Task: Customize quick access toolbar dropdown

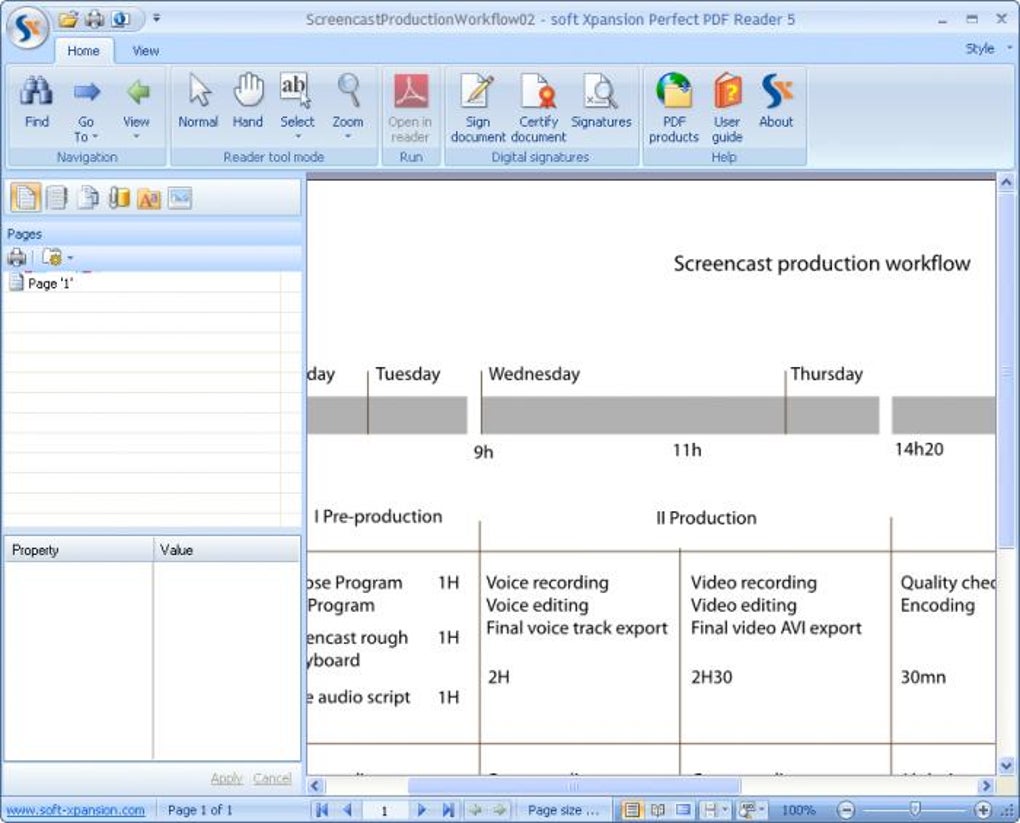Action: point(156,19)
